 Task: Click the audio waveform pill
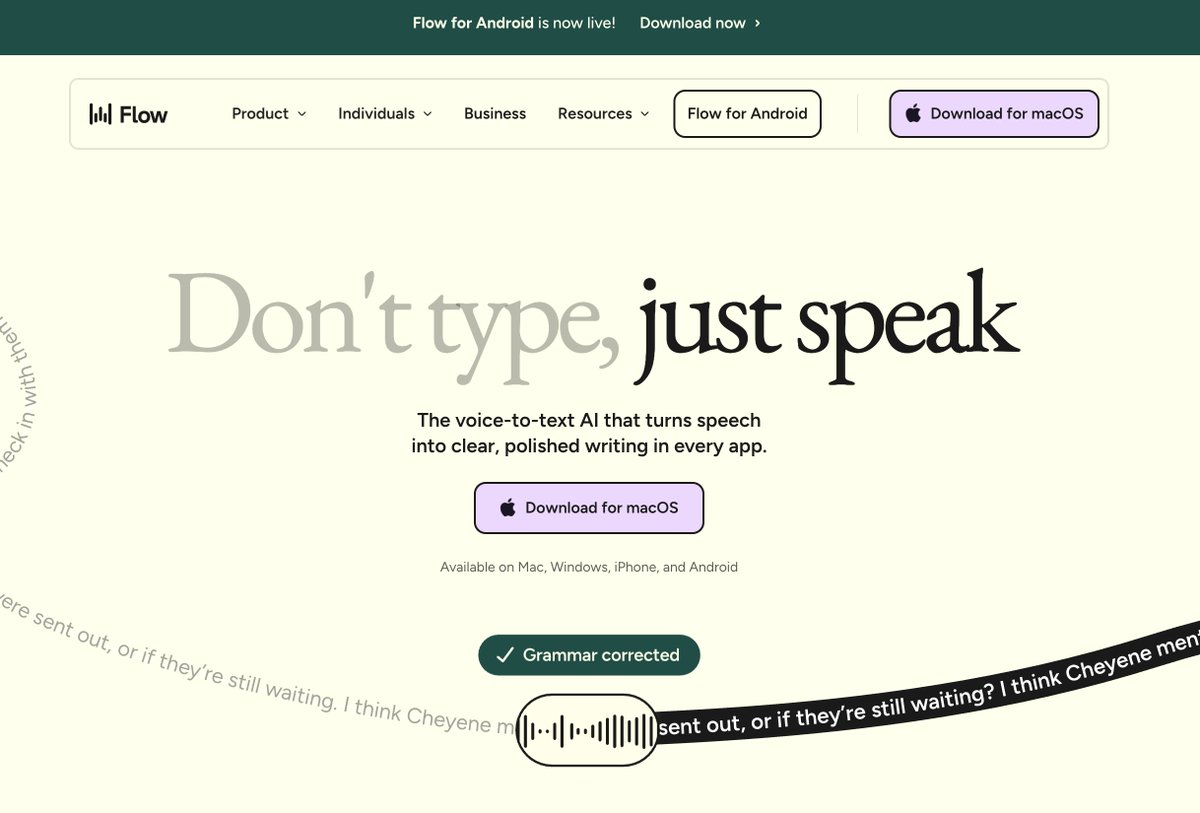tap(588, 730)
